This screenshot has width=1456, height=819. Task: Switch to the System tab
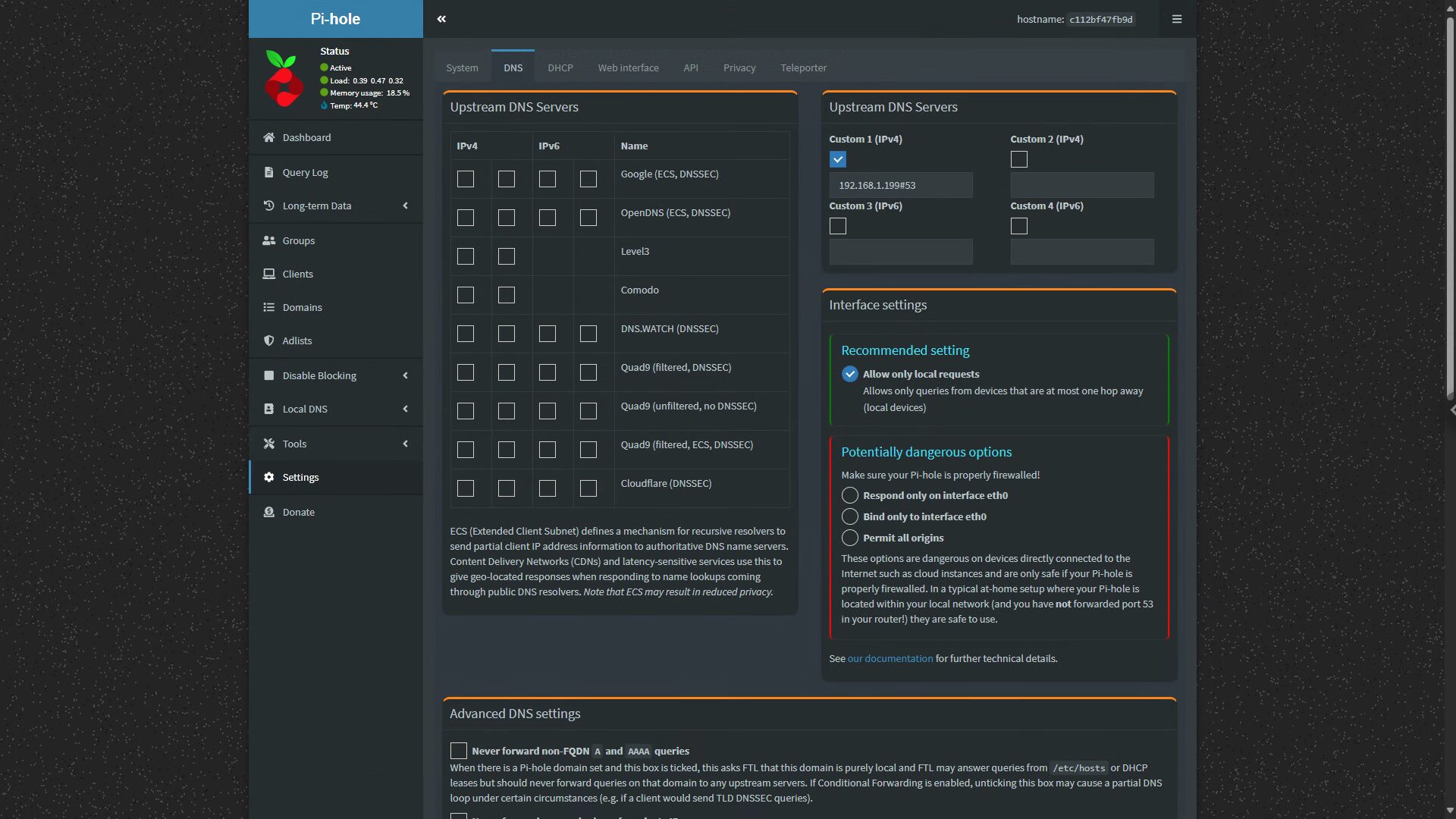(462, 67)
